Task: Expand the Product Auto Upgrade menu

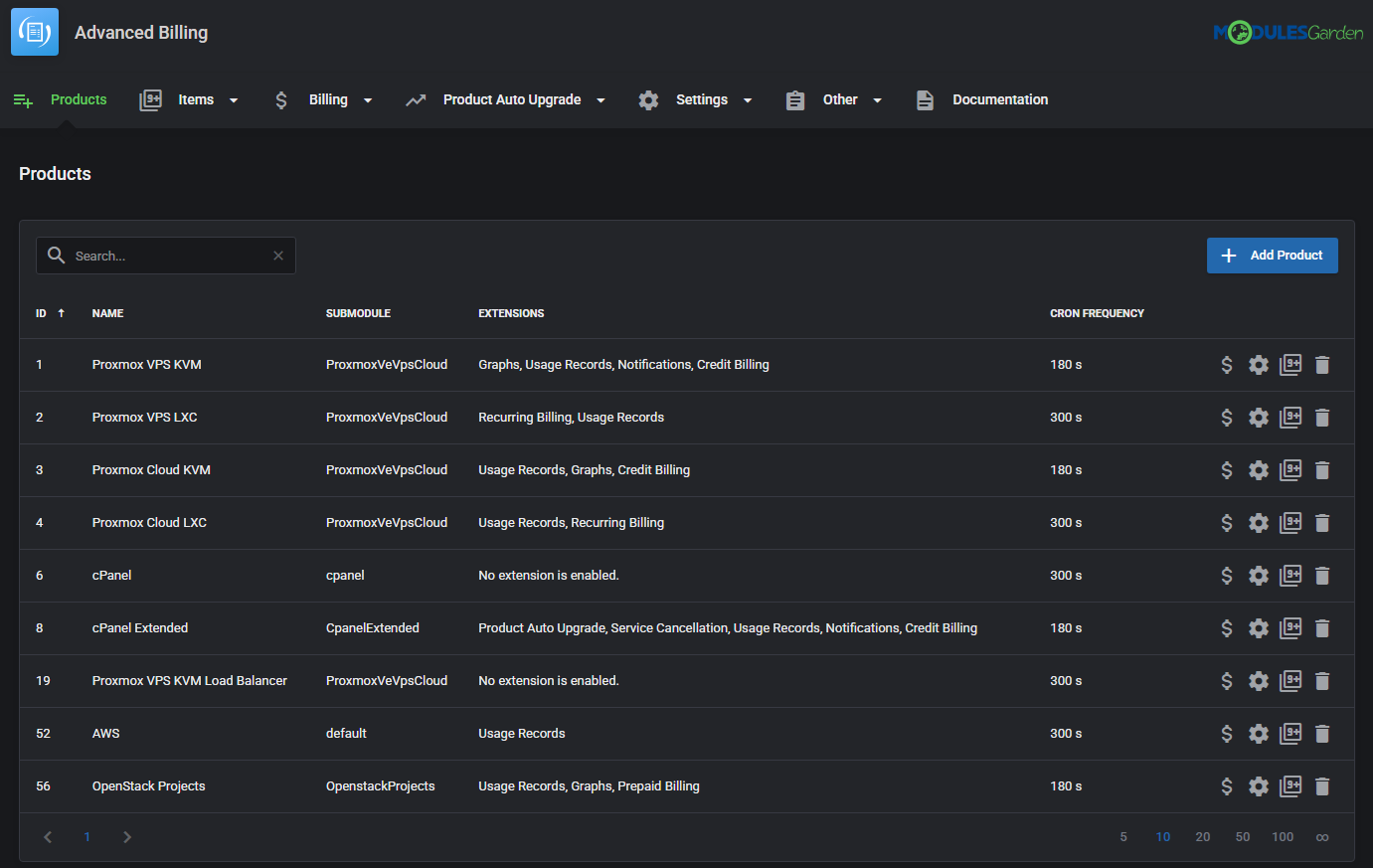Action: 506,99
